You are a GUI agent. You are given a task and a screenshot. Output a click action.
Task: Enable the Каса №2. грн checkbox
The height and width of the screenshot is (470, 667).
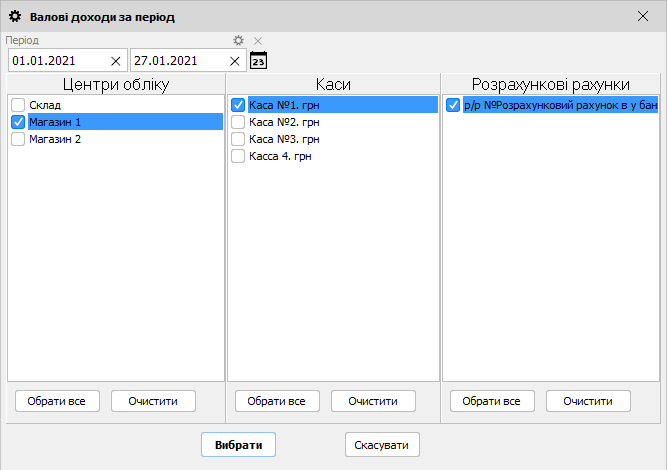238,122
